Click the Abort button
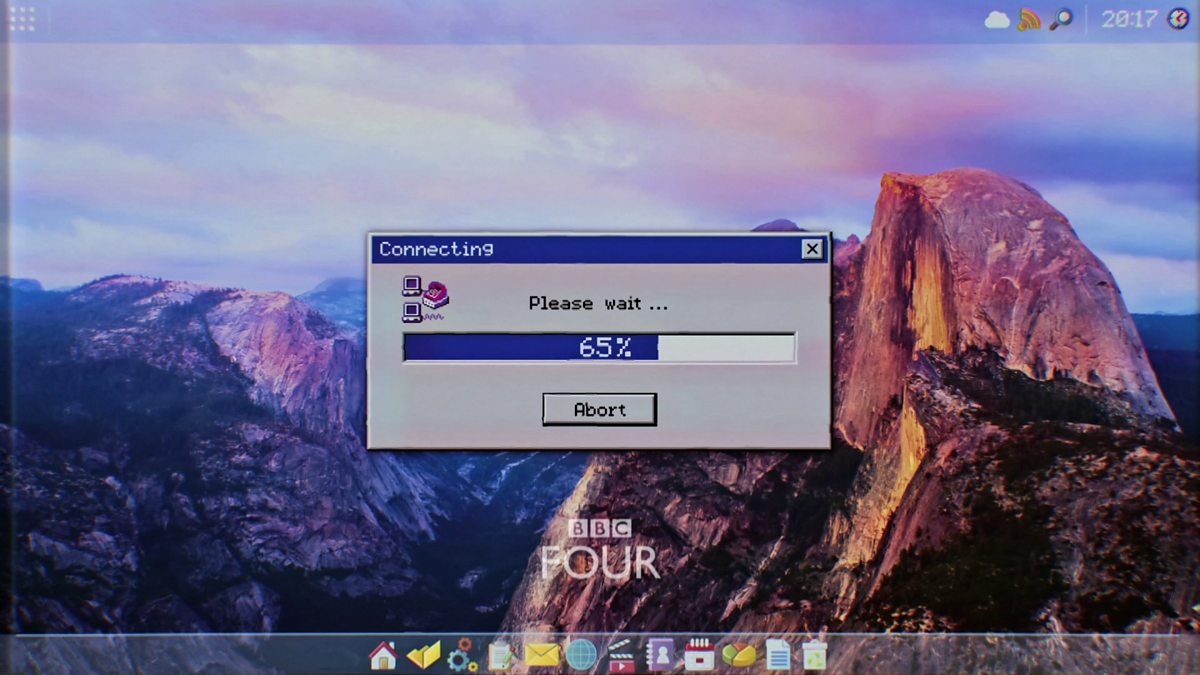 (x=599, y=409)
